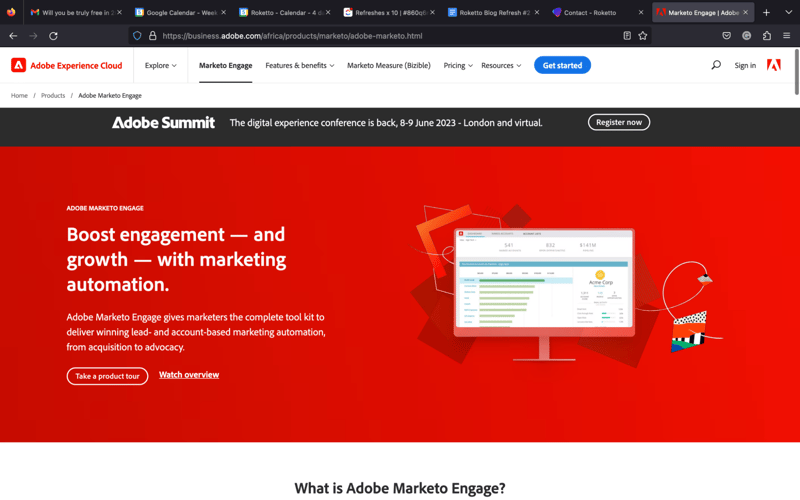Viewport: 800px width, 500px height.
Task: Toggle reader view icon in address bar
Action: coord(627,36)
